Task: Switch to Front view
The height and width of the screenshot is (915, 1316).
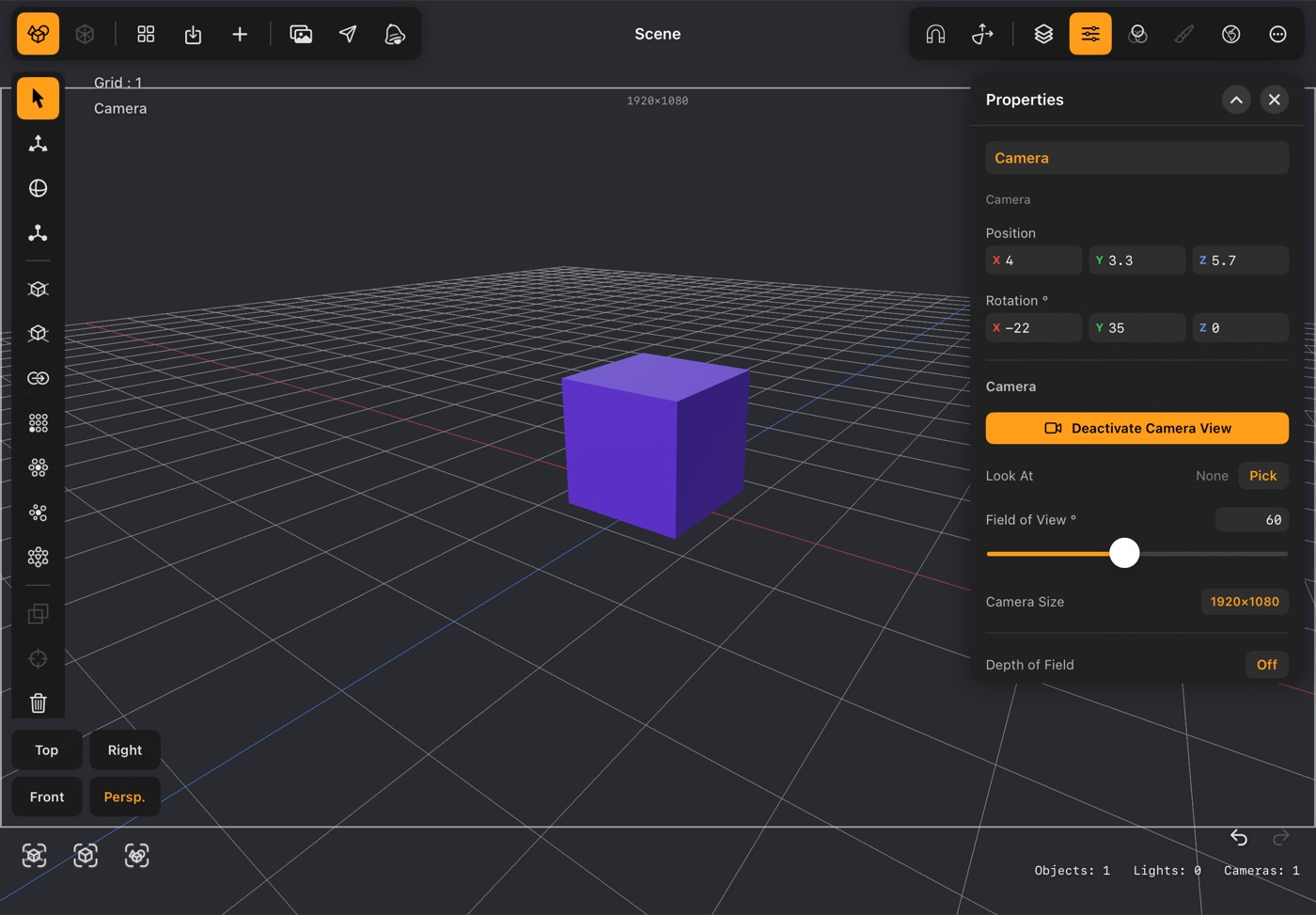Action: (x=47, y=797)
